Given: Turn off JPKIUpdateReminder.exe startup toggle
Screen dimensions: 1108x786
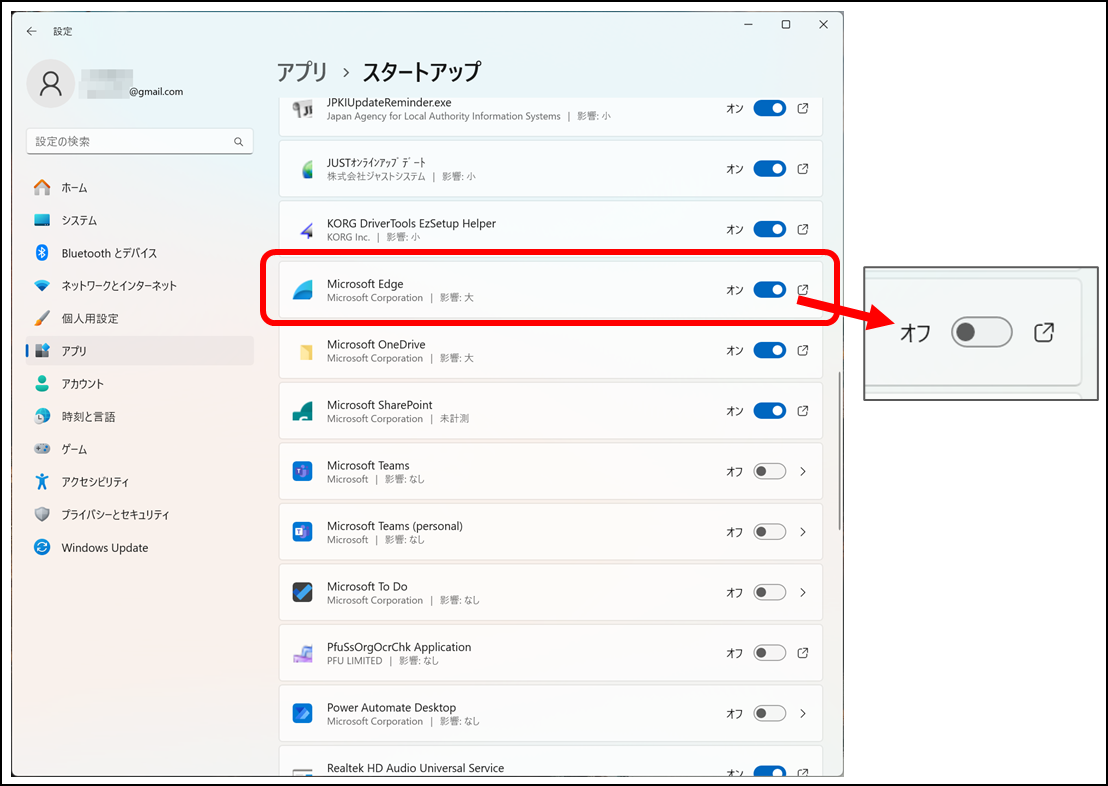Looking at the screenshot, I should (x=770, y=108).
